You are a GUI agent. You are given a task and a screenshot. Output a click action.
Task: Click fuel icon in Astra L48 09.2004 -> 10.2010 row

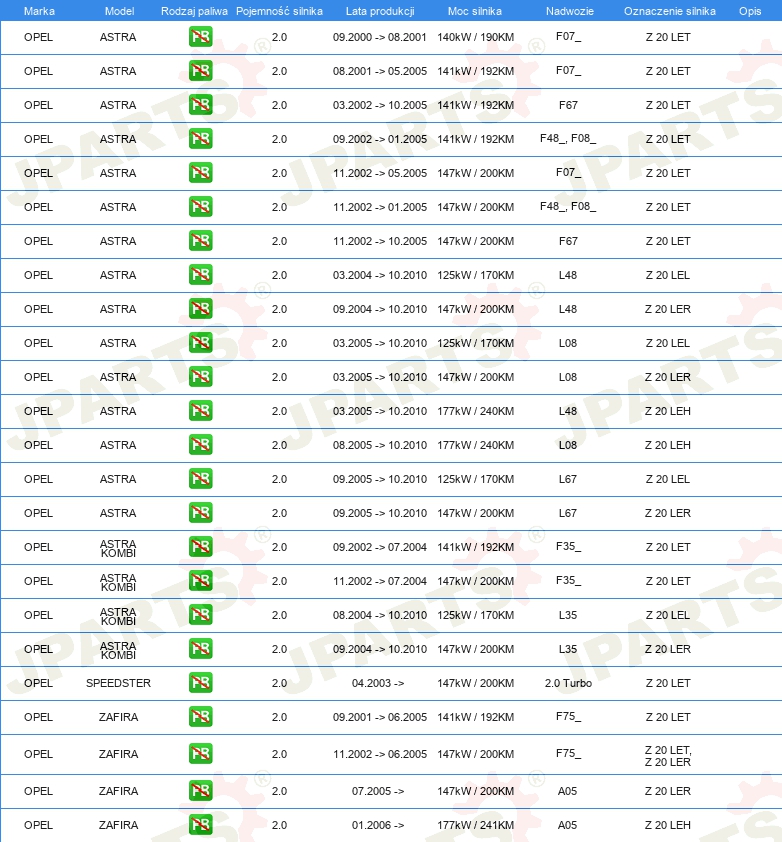(x=200, y=309)
